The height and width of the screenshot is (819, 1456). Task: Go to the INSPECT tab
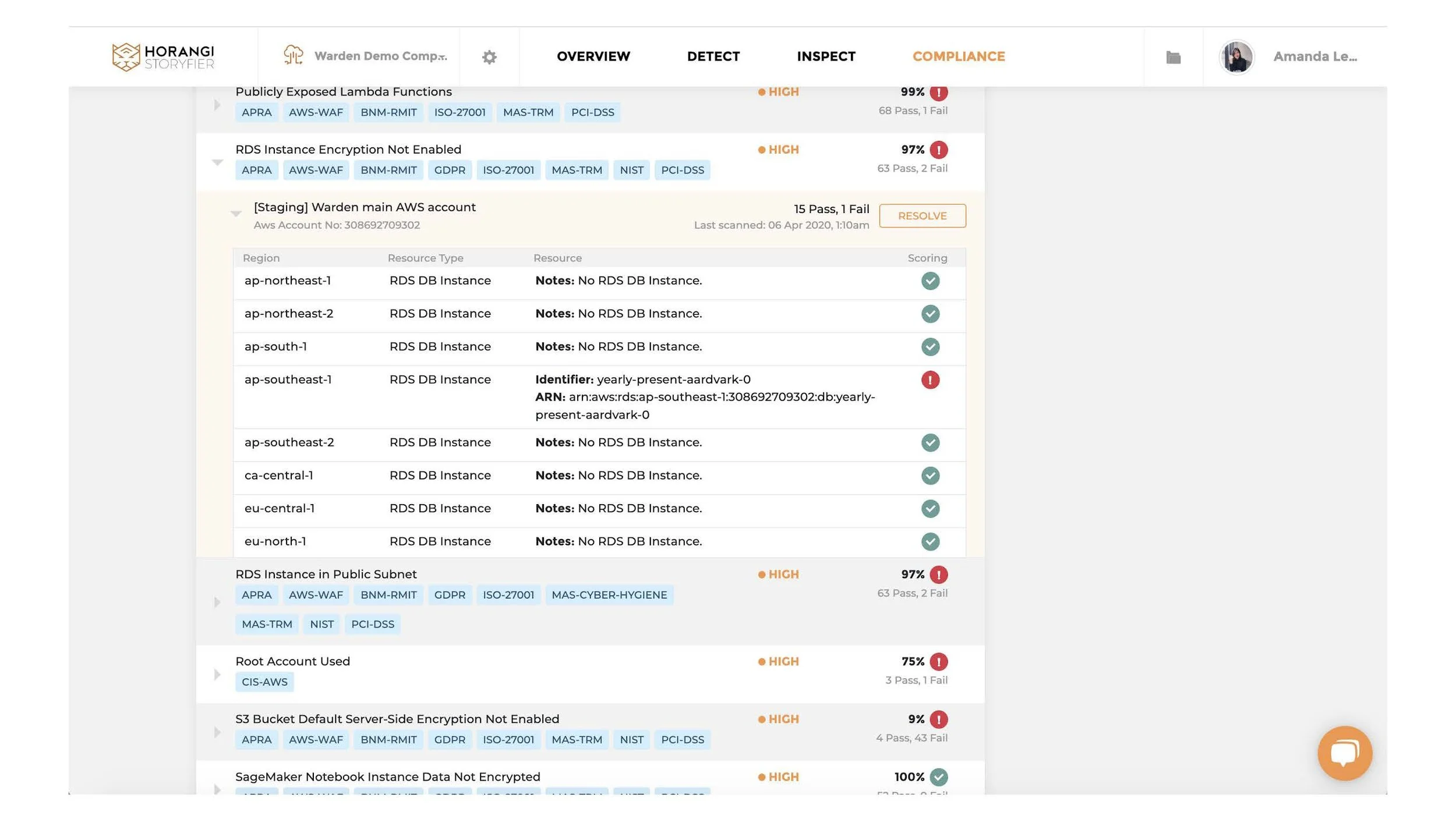826,56
